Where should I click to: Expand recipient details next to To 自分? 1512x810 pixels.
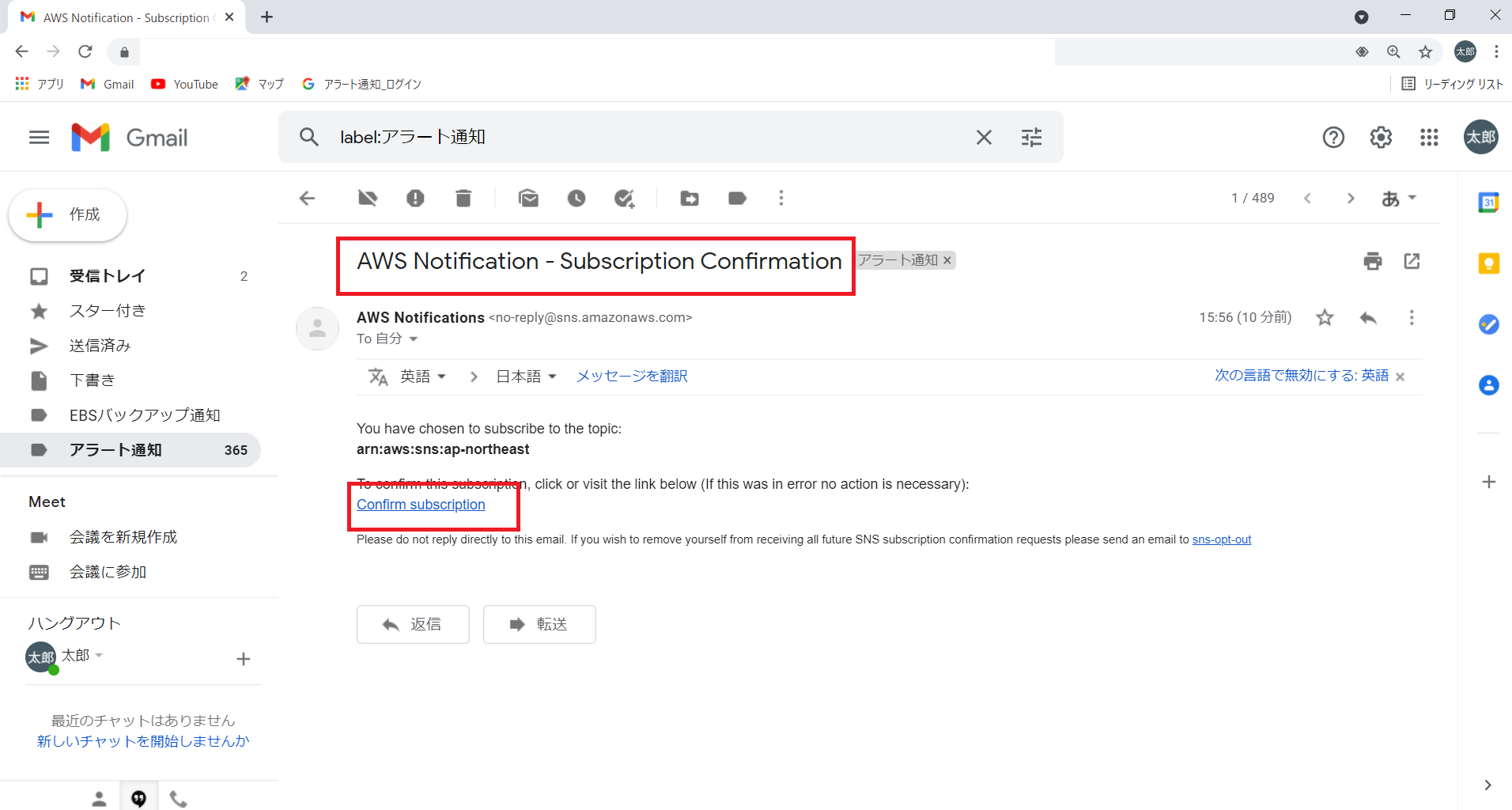point(413,339)
